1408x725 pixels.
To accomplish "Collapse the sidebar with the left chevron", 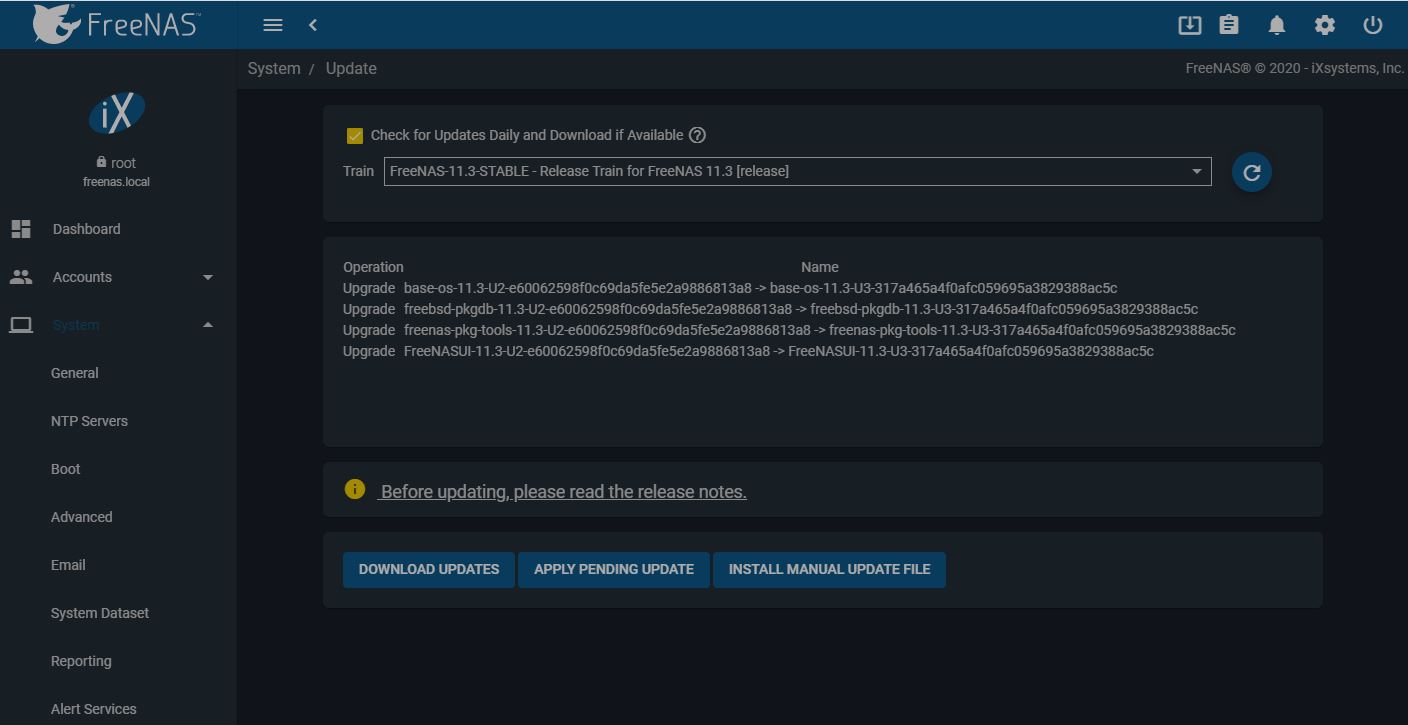I will (x=313, y=25).
